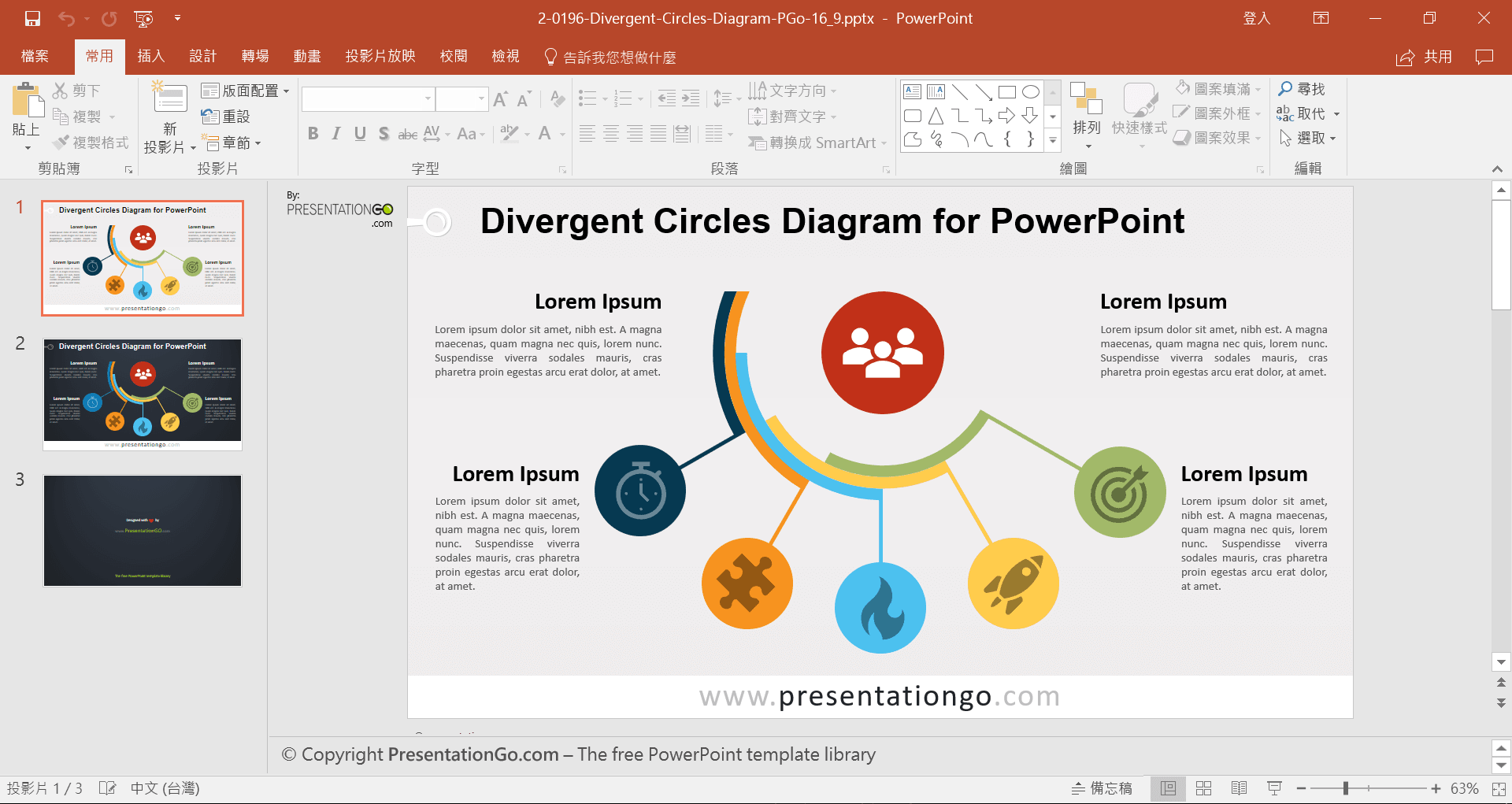The height and width of the screenshot is (804, 1512).
Task: Decrease font size with the small A icon
Action: (524, 99)
